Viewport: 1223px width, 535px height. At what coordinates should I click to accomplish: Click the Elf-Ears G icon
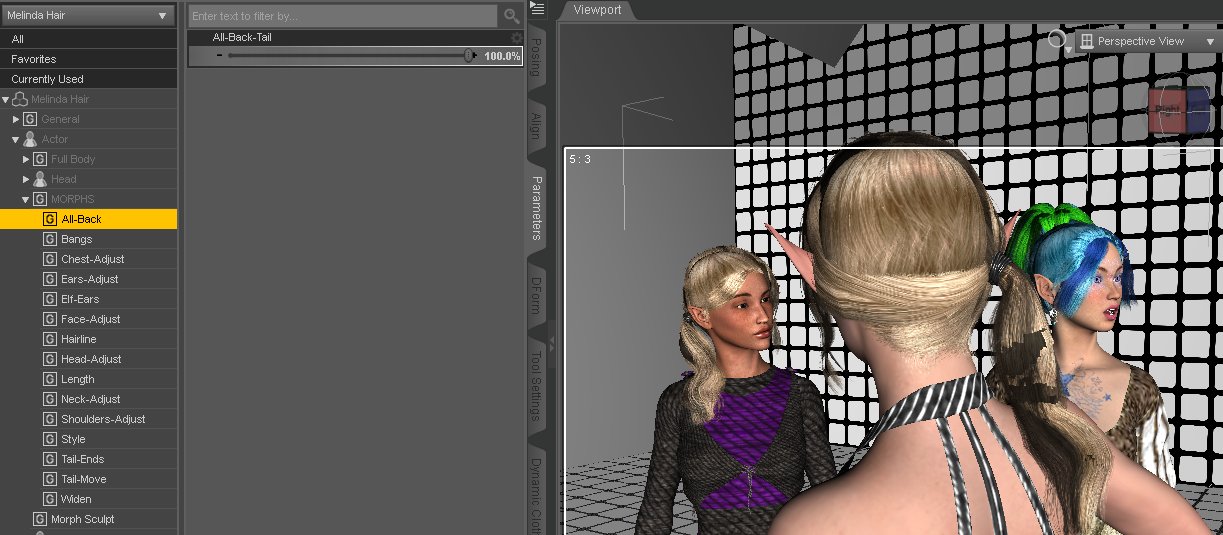(x=50, y=299)
